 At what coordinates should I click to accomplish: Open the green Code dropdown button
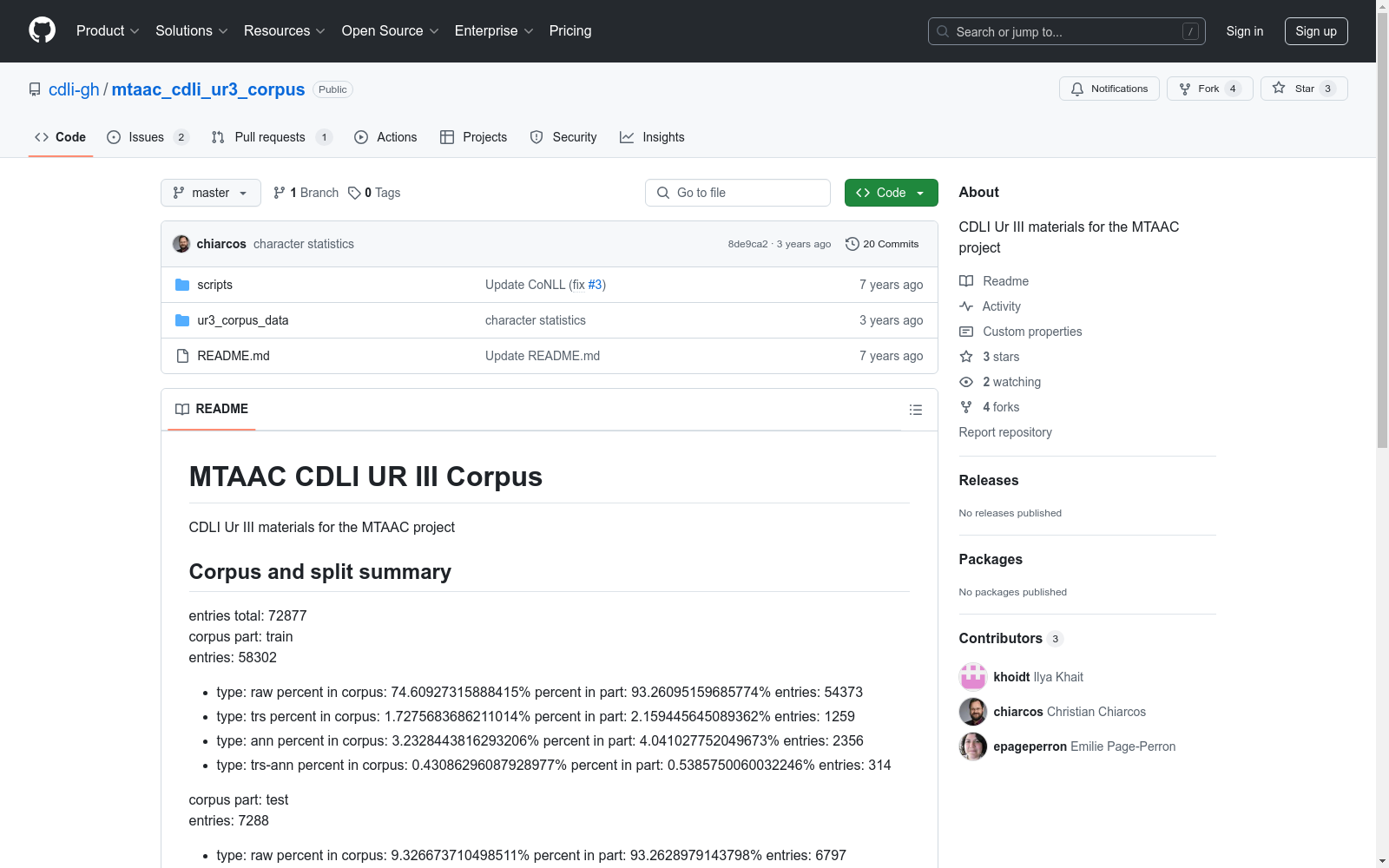(891, 193)
